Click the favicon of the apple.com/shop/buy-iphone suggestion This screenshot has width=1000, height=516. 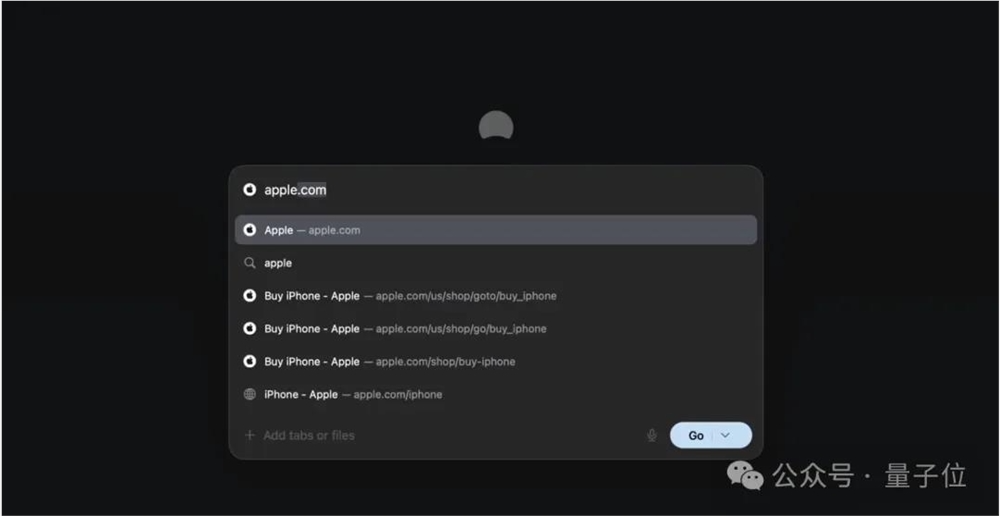coord(249,361)
